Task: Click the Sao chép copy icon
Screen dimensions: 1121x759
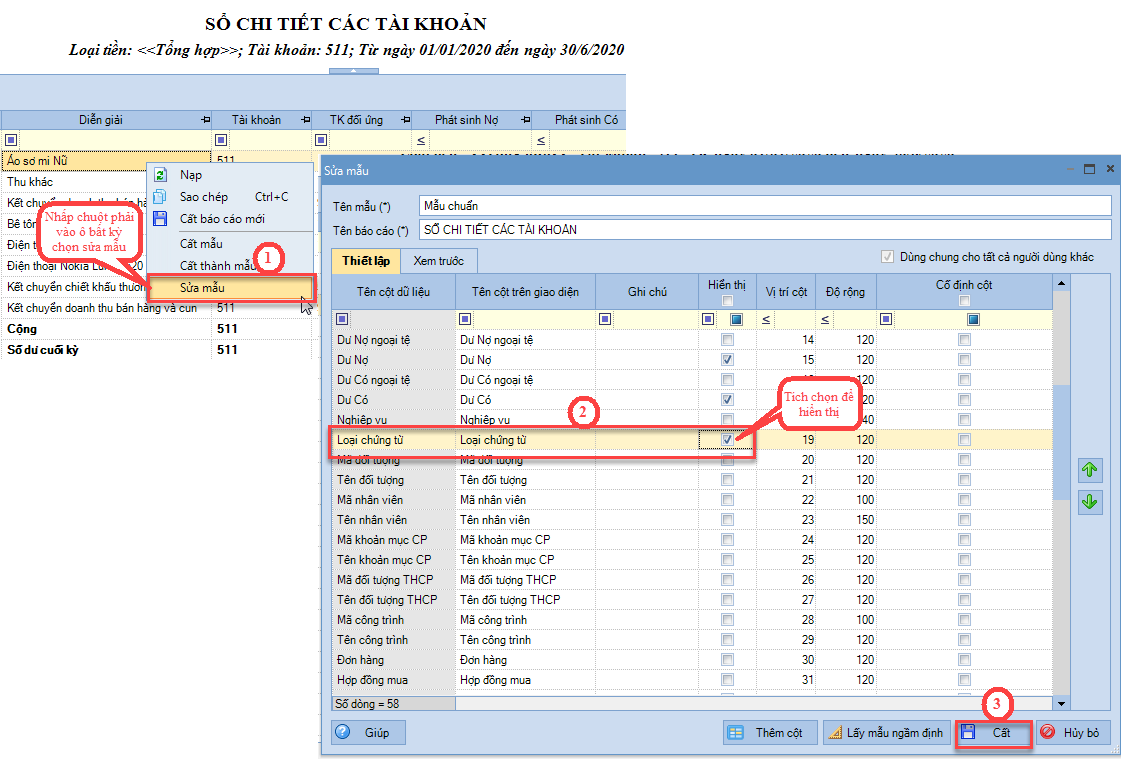Action: click(x=161, y=197)
